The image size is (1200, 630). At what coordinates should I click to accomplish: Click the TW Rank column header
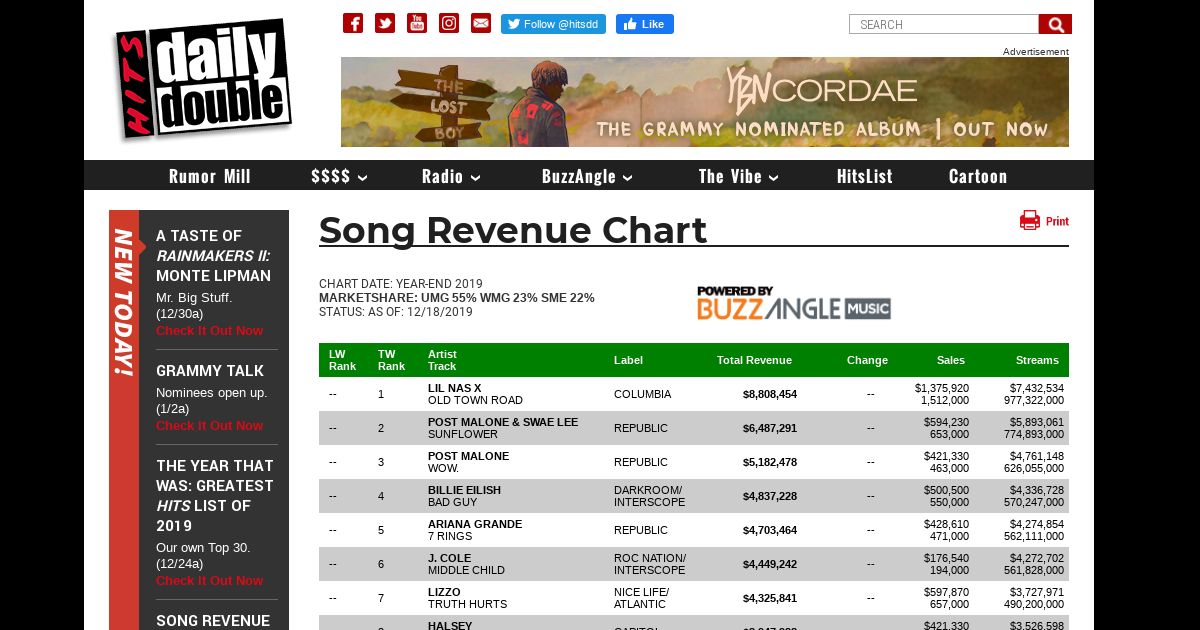[391, 360]
